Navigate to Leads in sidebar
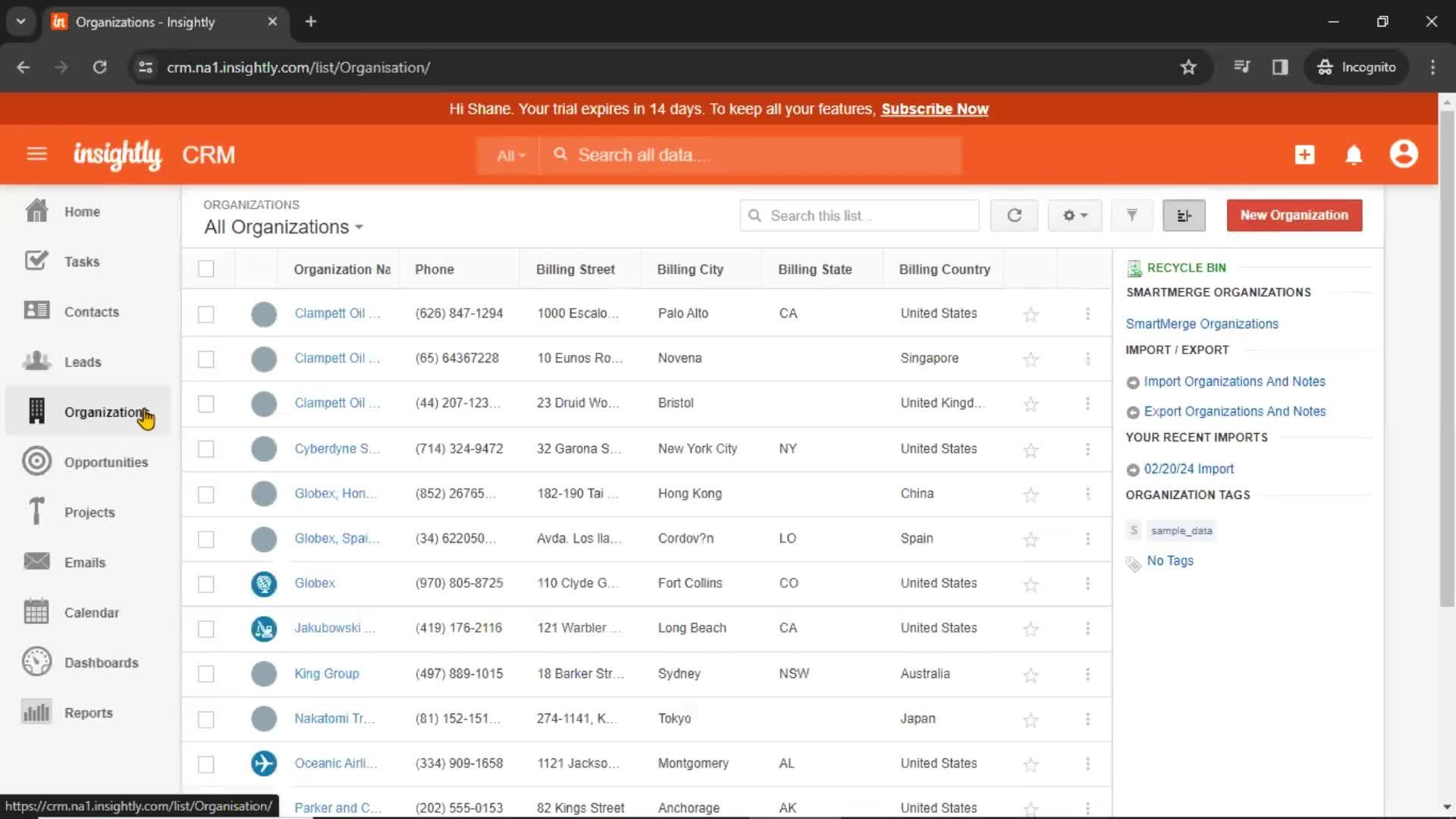Screen dimensions: 1456x819 (82, 362)
